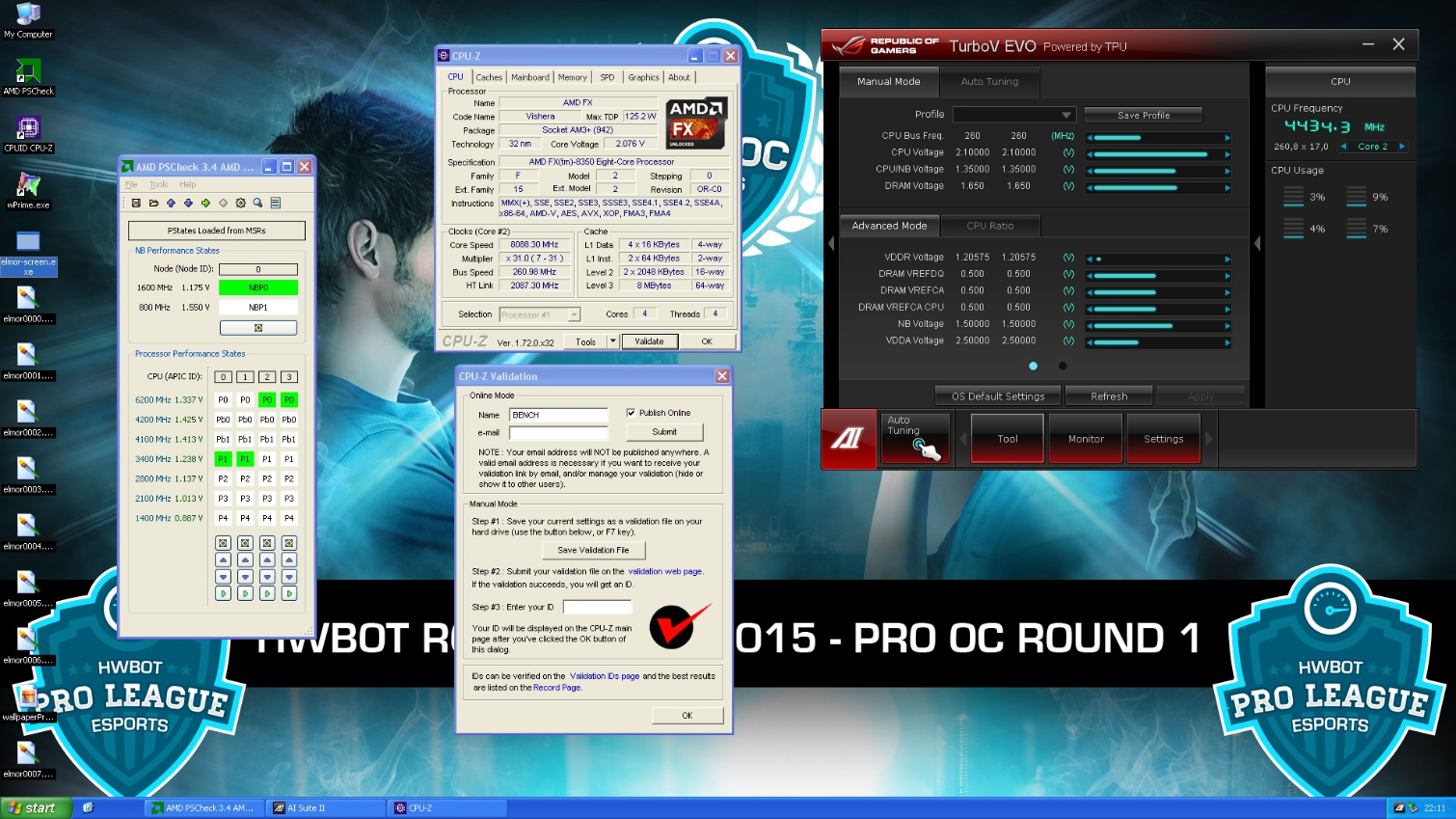
Task: Select CPU 3 APIC ID box in PSCheck
Action: tap(289, 377)
